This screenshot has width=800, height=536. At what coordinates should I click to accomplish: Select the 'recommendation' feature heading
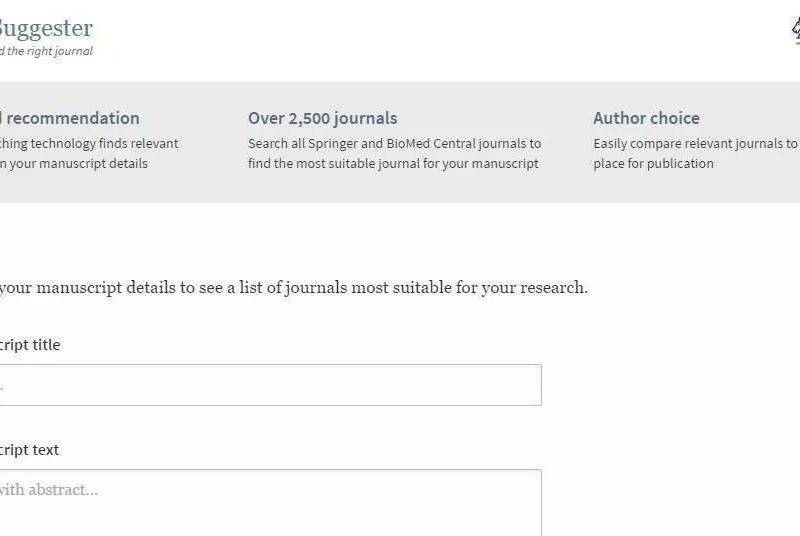click(70, 118)
